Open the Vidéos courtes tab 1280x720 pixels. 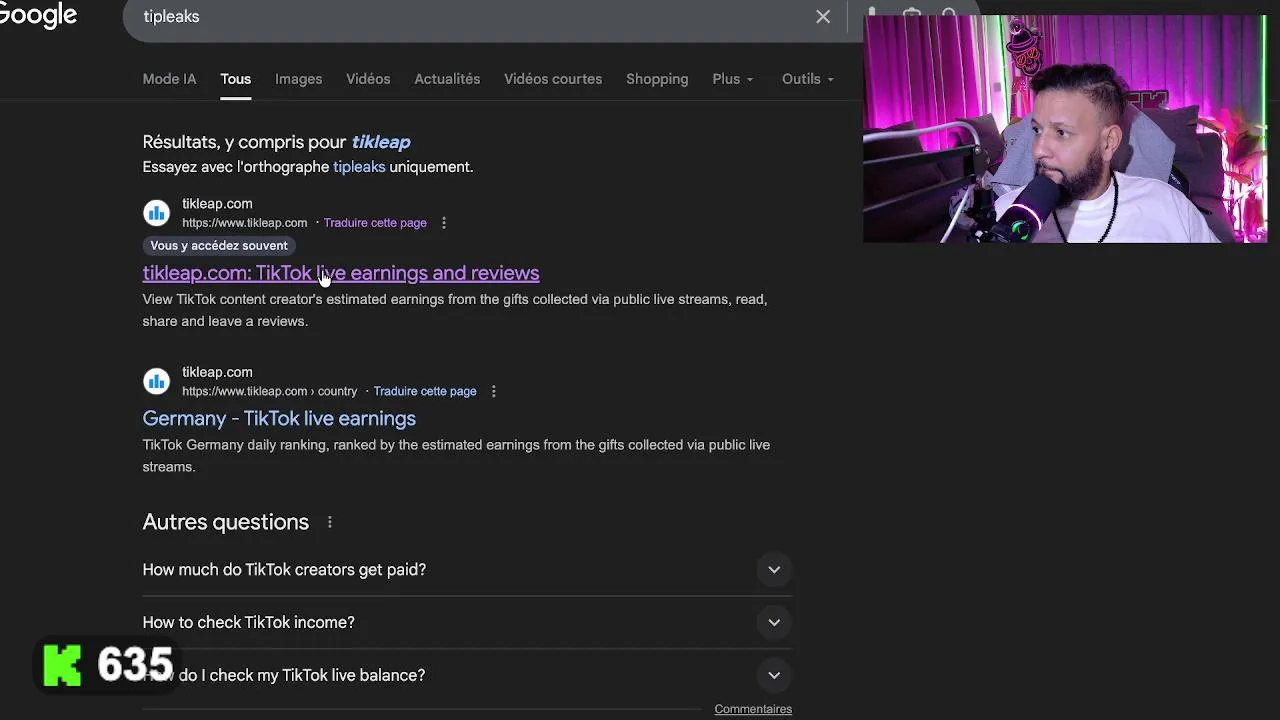553,79
